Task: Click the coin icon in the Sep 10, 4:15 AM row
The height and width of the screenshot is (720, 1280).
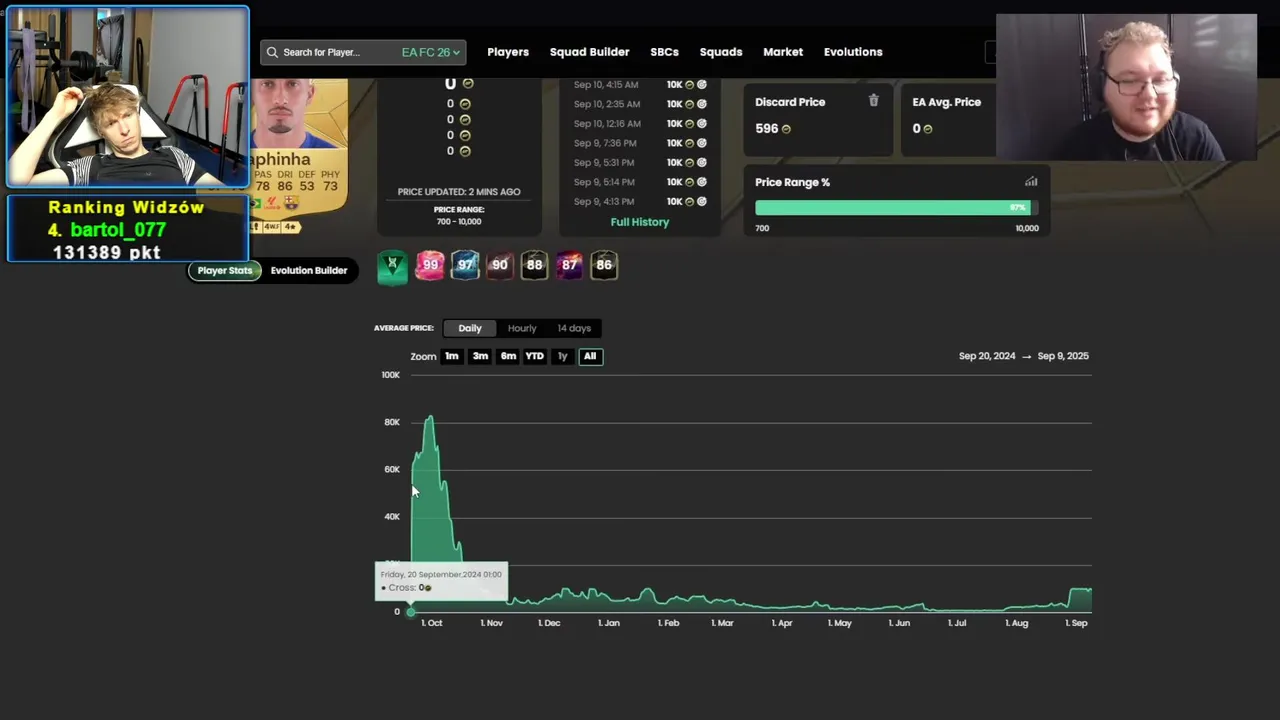Action: (689, 85)
